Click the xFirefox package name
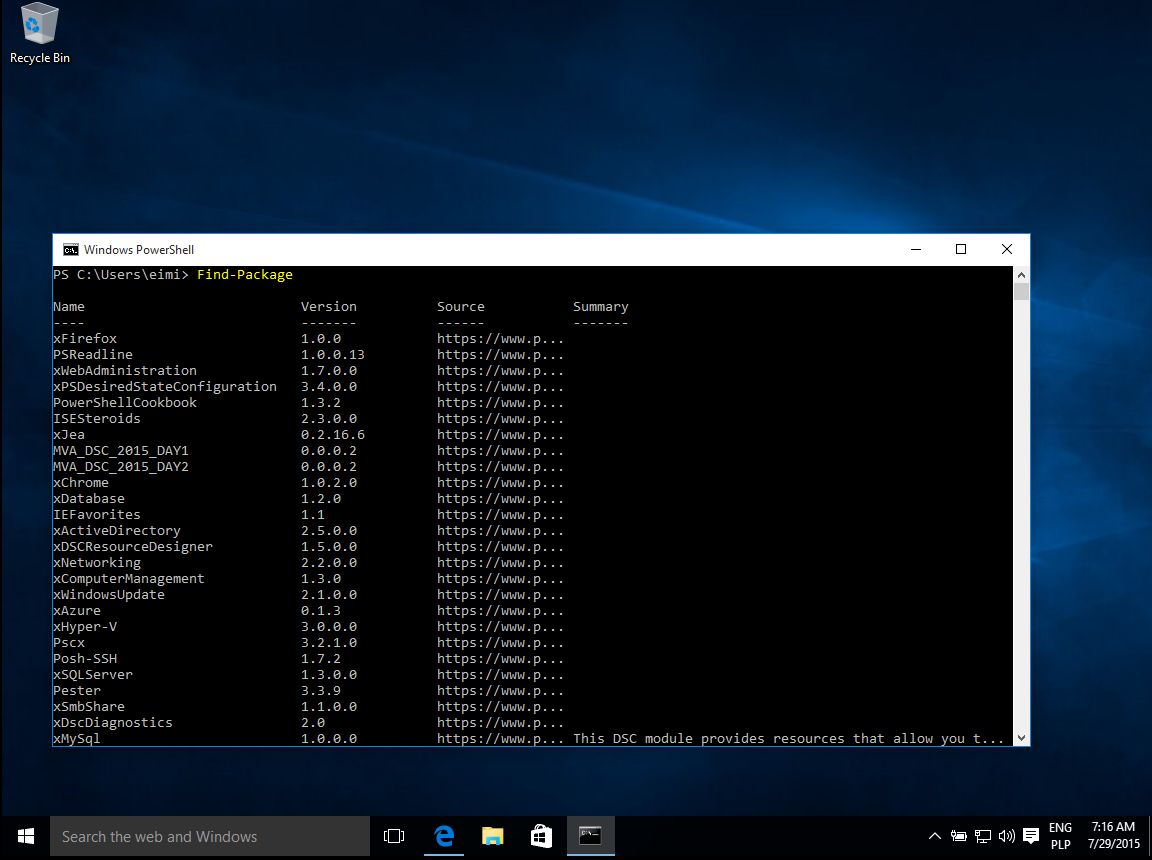This screenshot has height=860, width=1152. click(x=85, y=339)
